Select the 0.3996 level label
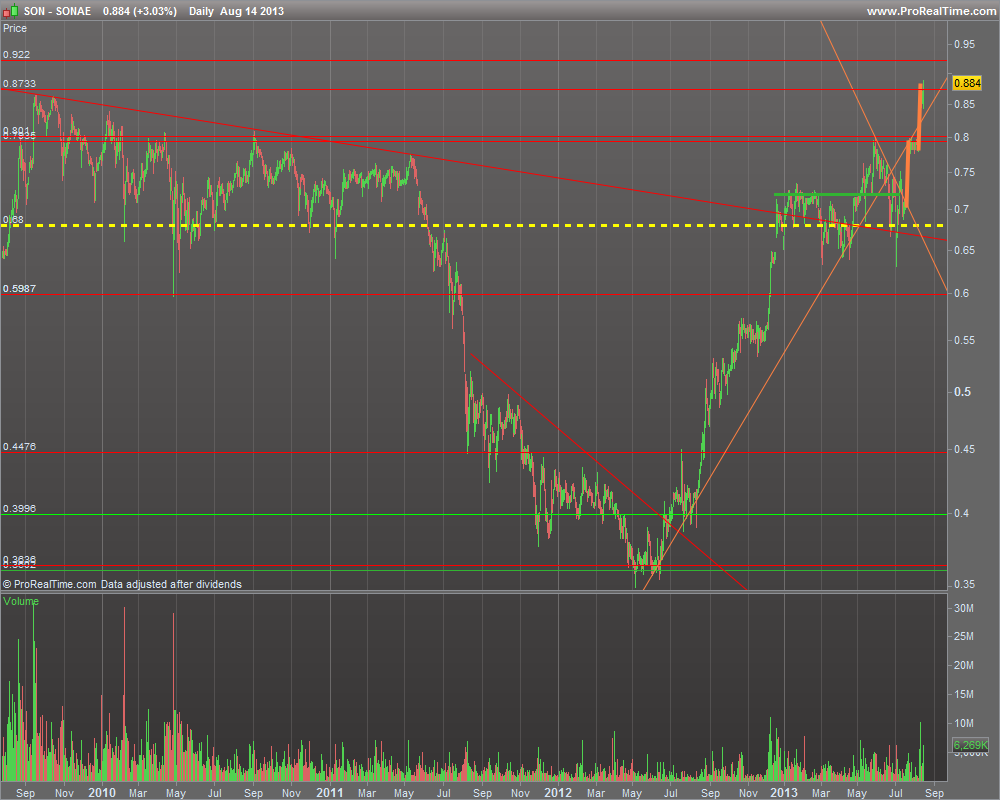The width and height of the screenshot is (1000, 800). [x=19, y=508]
